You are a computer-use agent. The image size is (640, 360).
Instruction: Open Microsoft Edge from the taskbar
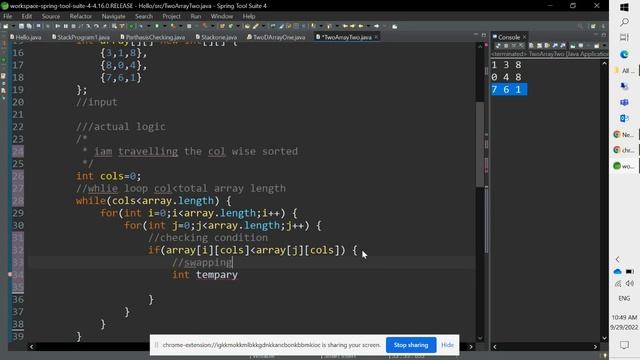624,54
